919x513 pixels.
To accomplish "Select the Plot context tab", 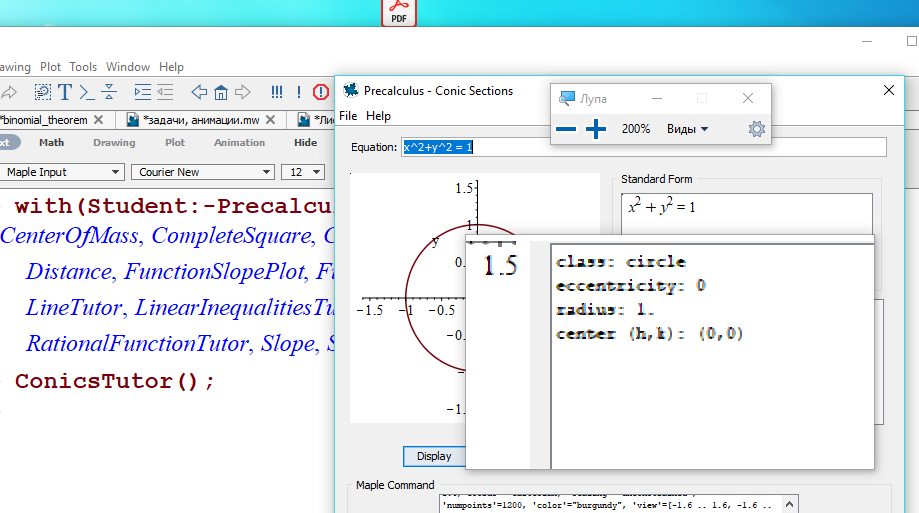I will [175, 142].
